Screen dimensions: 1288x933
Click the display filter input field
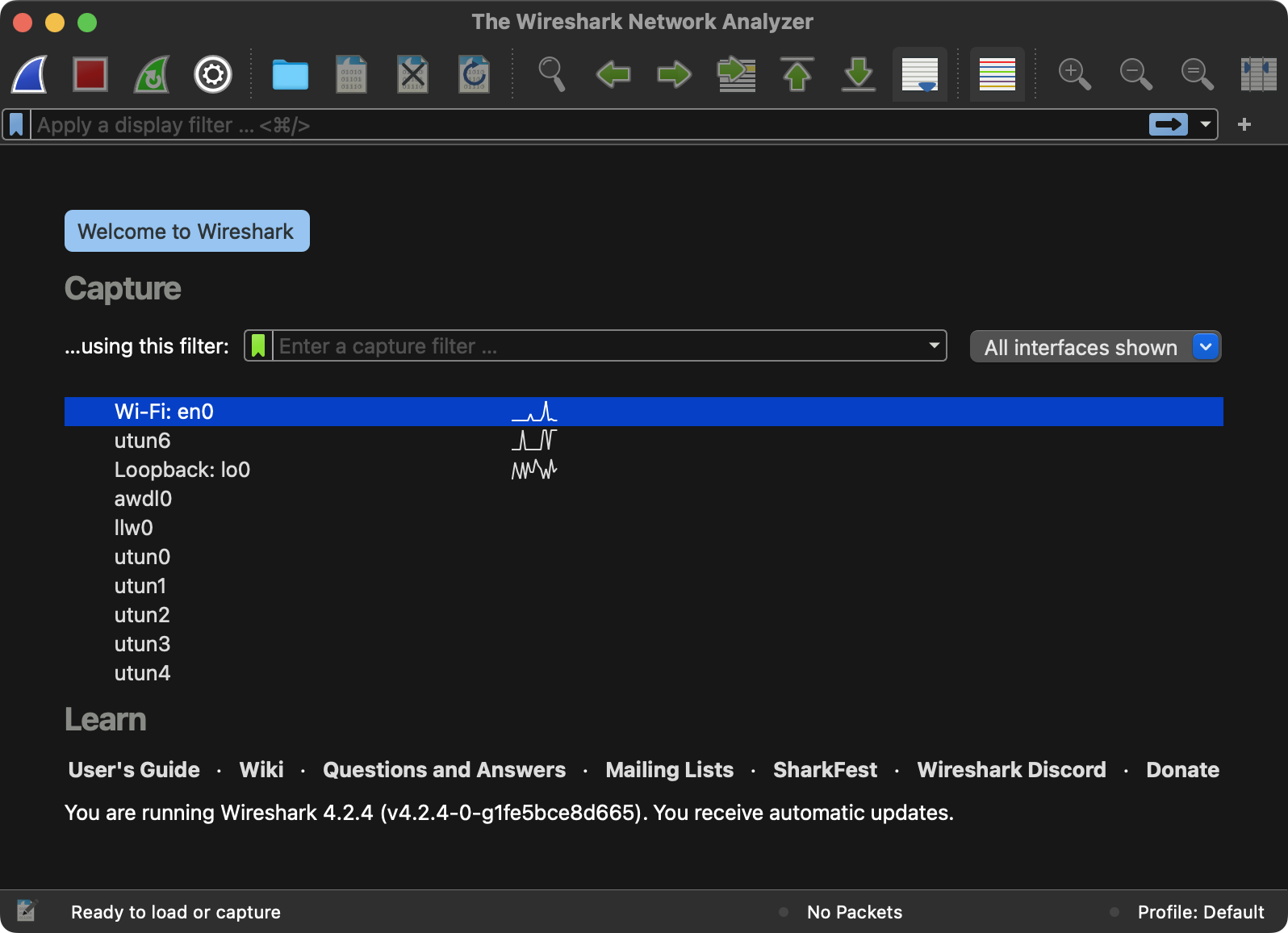(x=589, y=125)
